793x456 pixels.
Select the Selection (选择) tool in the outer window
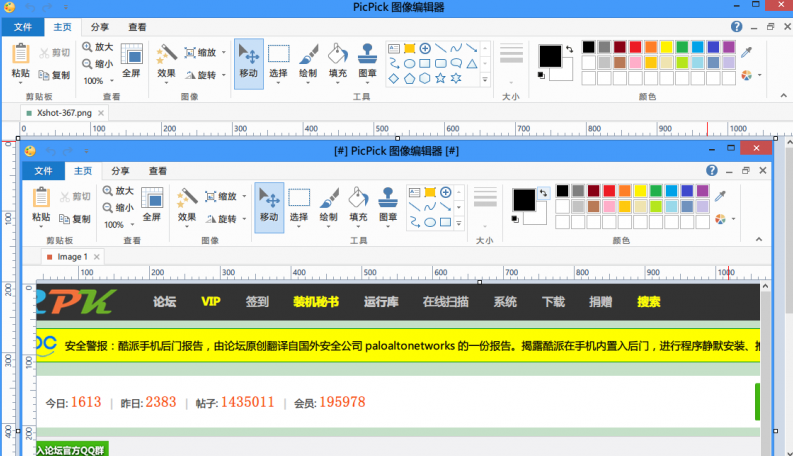[x=278, y=63]
